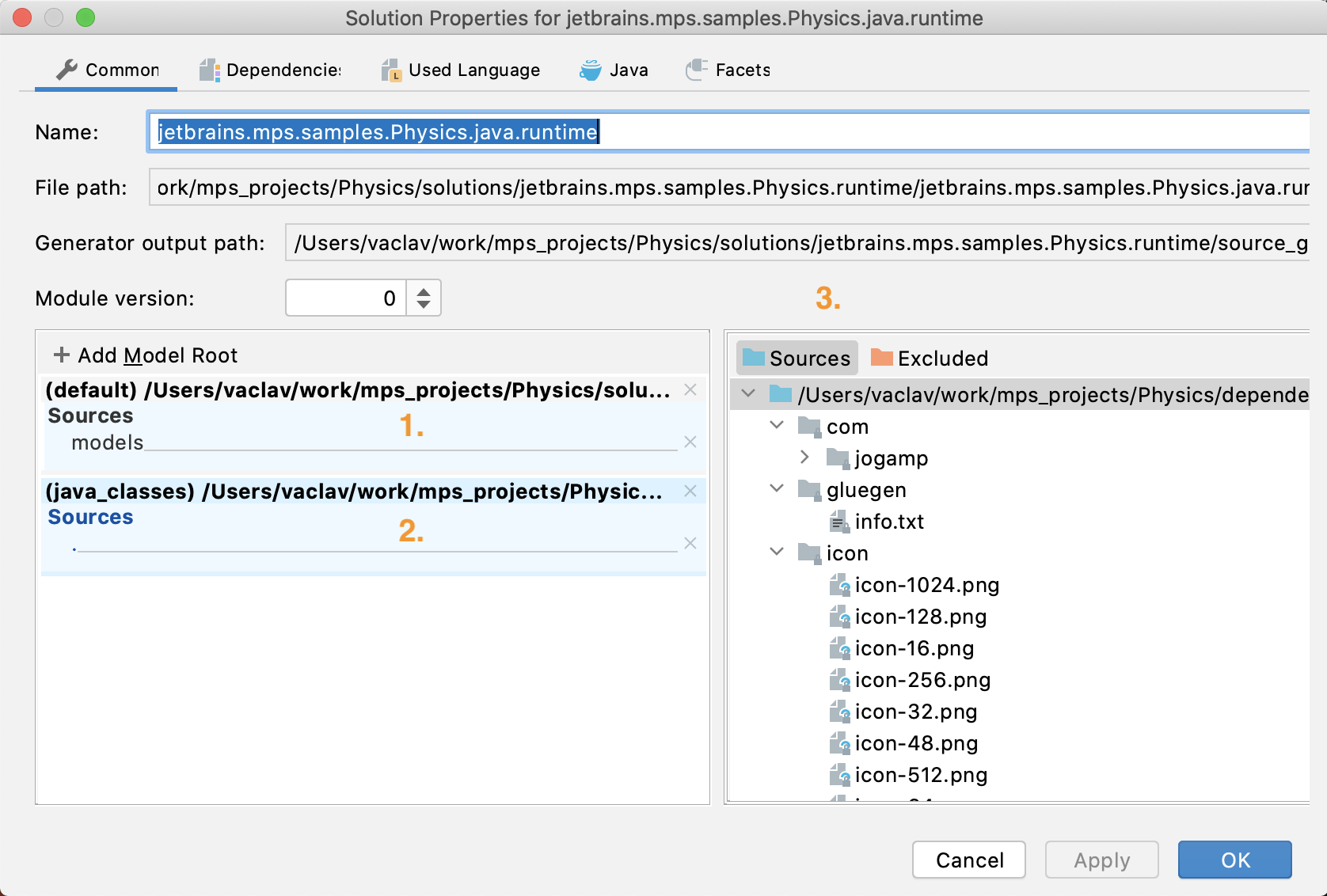
Task: Mark selection as Excluded folder
Action: point(930,359)
